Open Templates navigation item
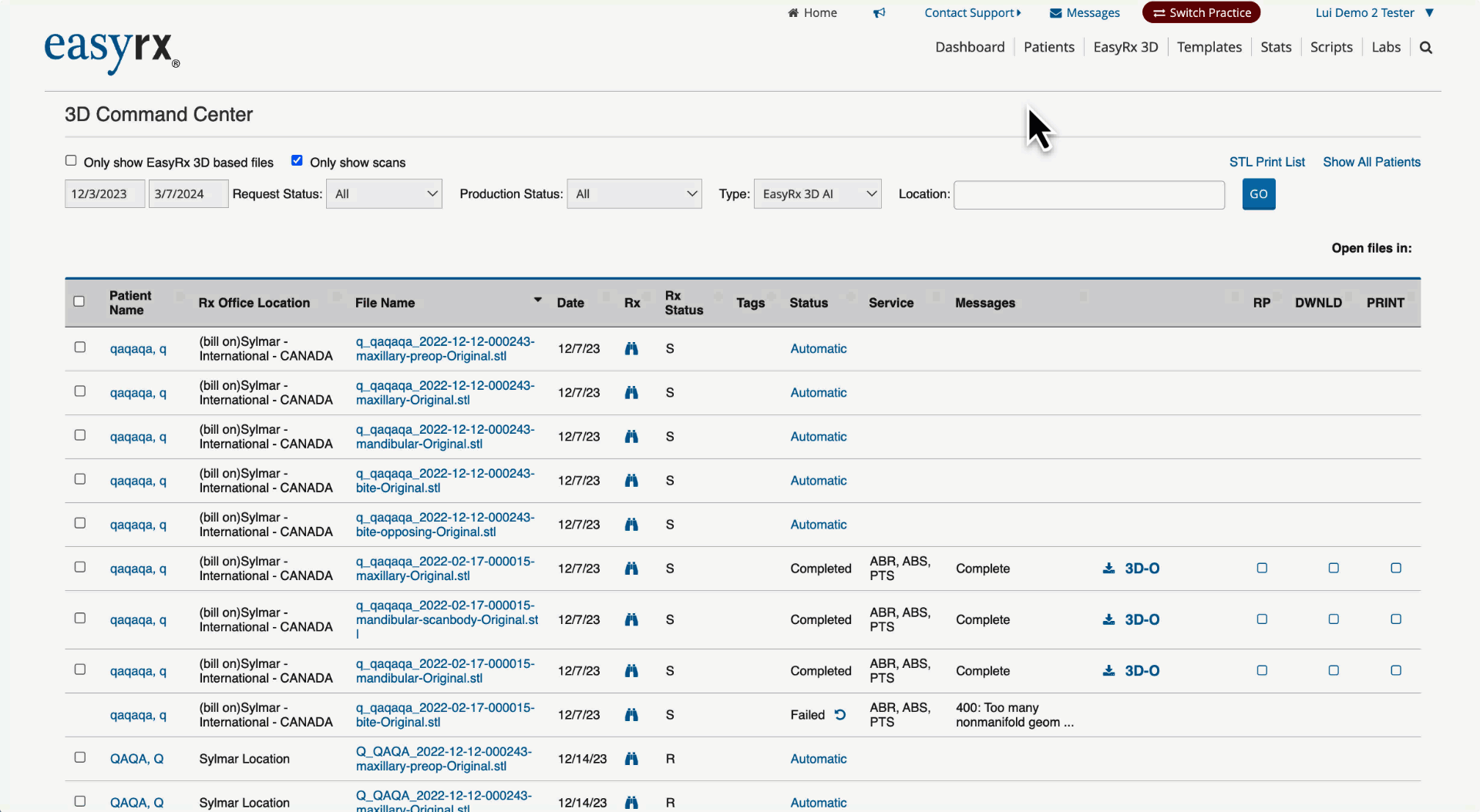The image size is (1480, 812). (x=1209, y=48)
